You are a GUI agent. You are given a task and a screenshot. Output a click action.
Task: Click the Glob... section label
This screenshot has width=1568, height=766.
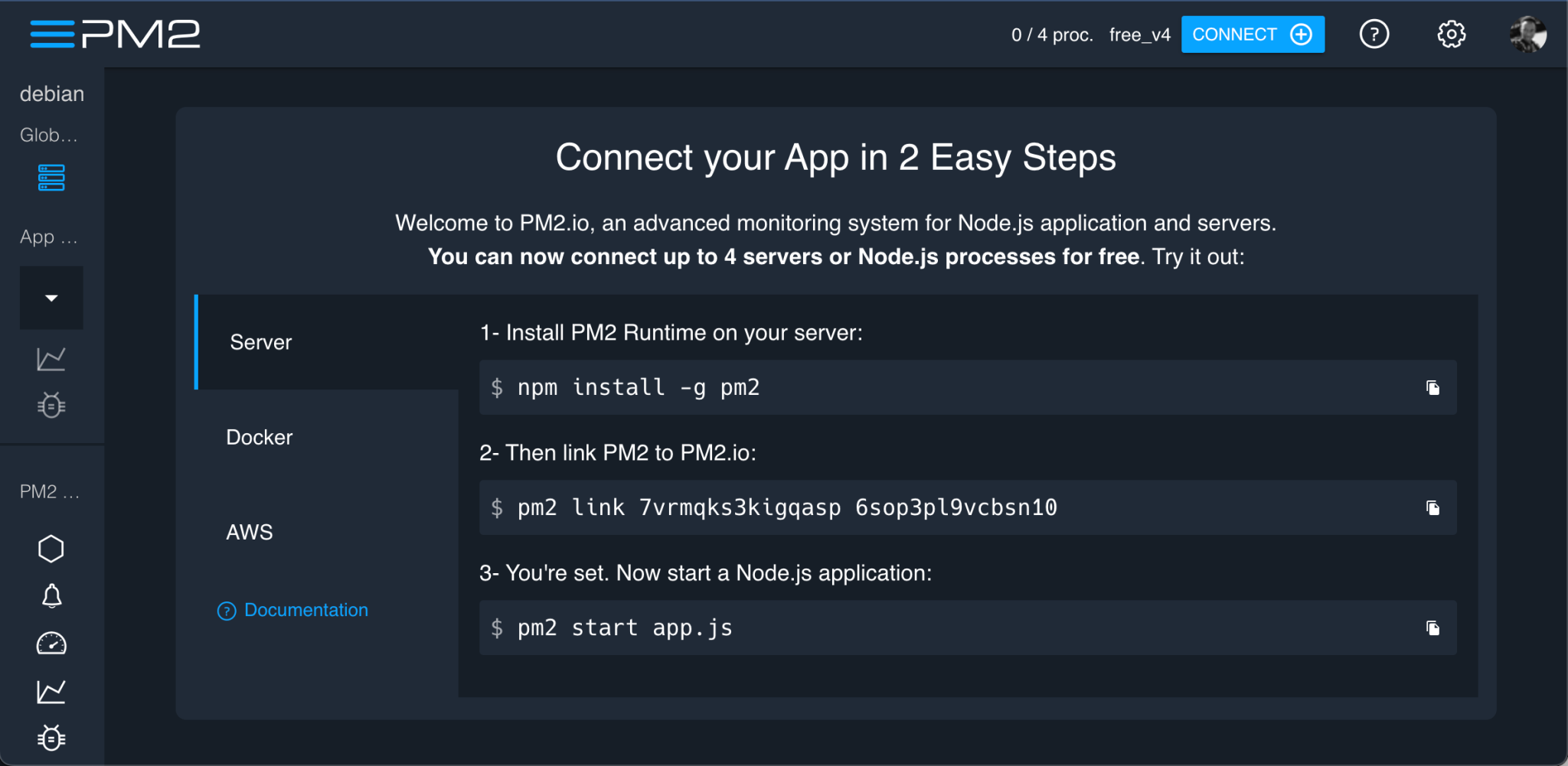point(49,135)
